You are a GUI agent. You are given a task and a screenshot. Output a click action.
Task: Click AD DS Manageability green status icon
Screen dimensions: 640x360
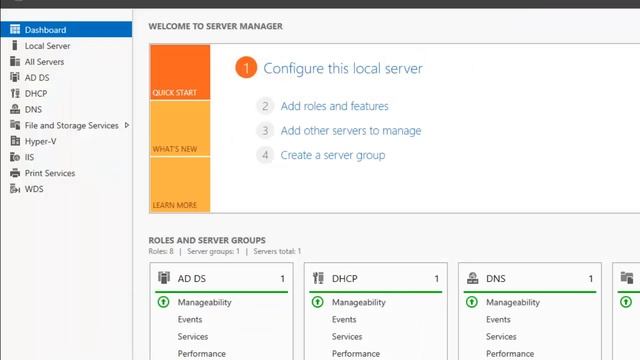point(163,302)
